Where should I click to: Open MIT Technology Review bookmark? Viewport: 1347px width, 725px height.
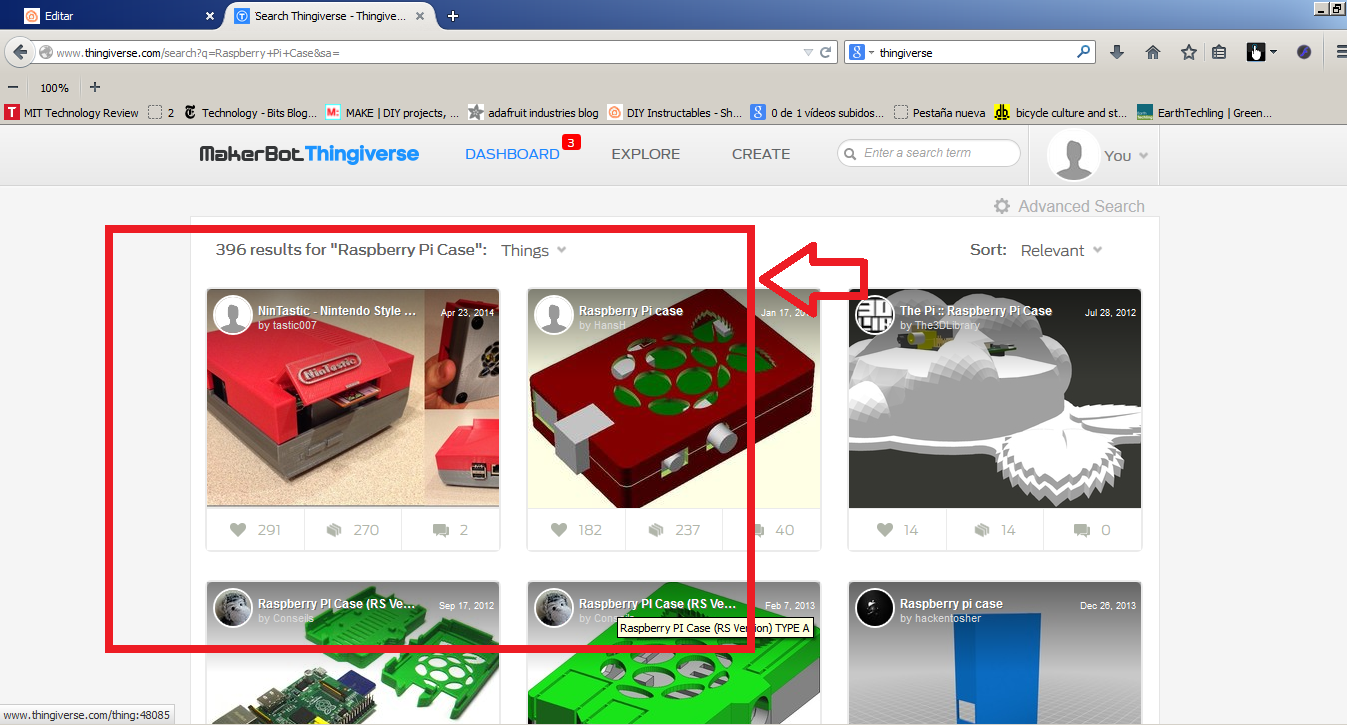(x=72, y=113)
